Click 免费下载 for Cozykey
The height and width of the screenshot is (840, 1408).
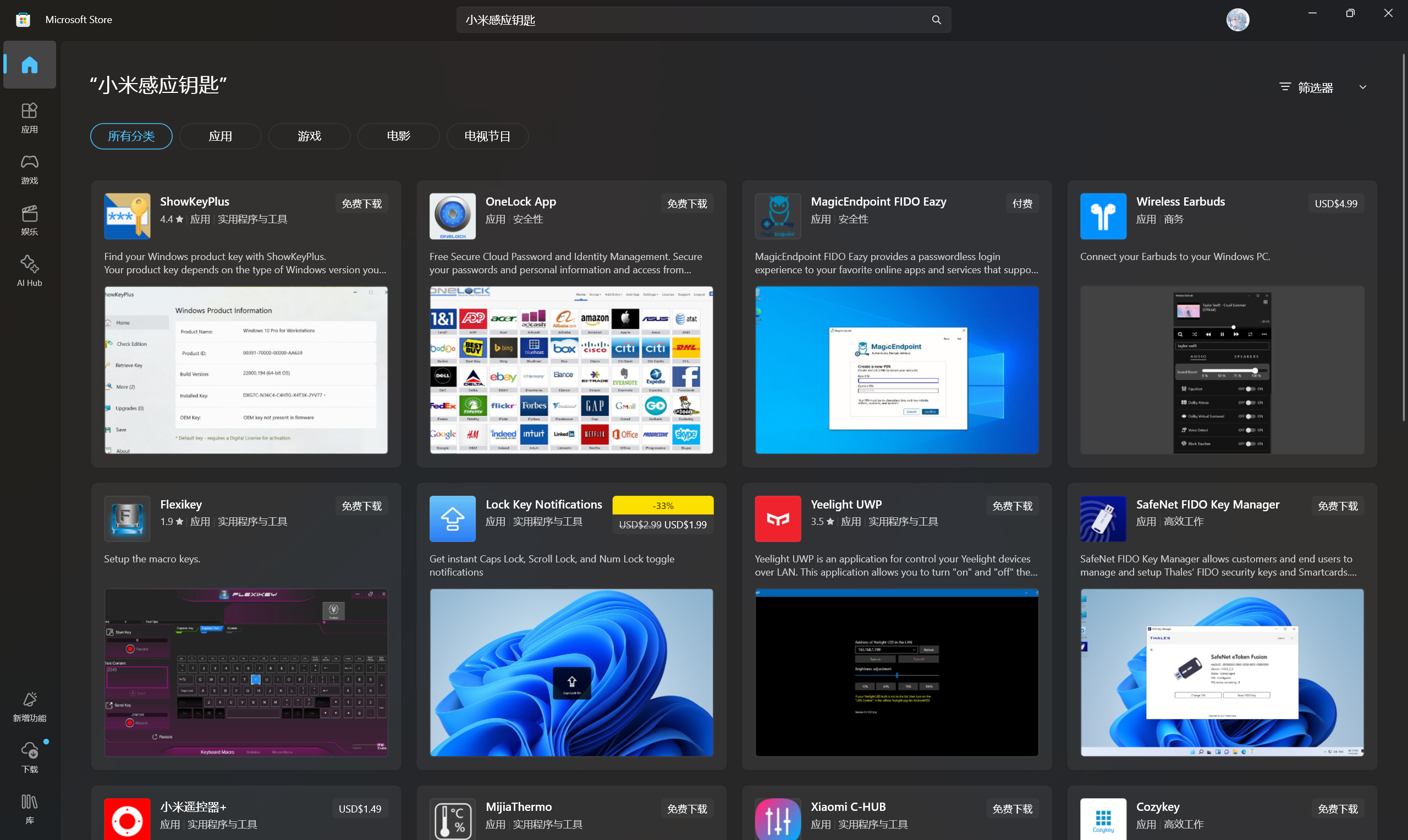click(1338, 809)
